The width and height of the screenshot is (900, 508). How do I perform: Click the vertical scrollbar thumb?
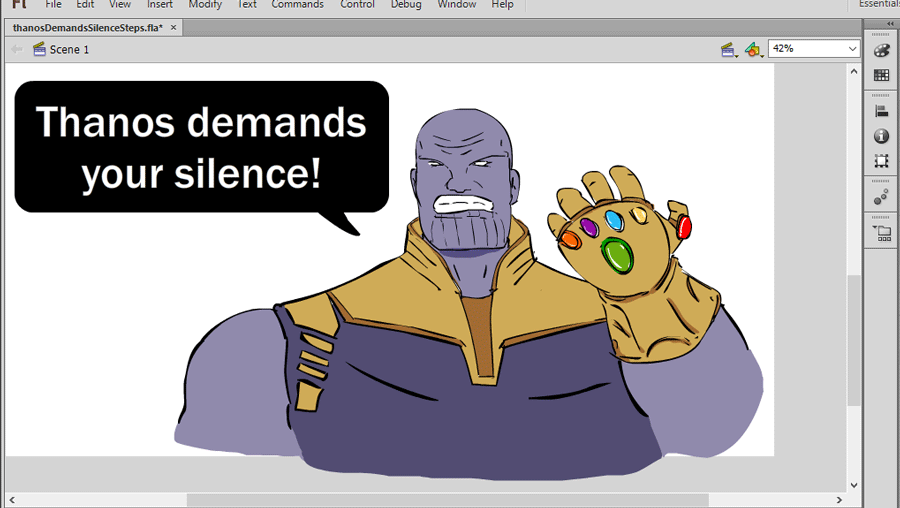(854, 340)
